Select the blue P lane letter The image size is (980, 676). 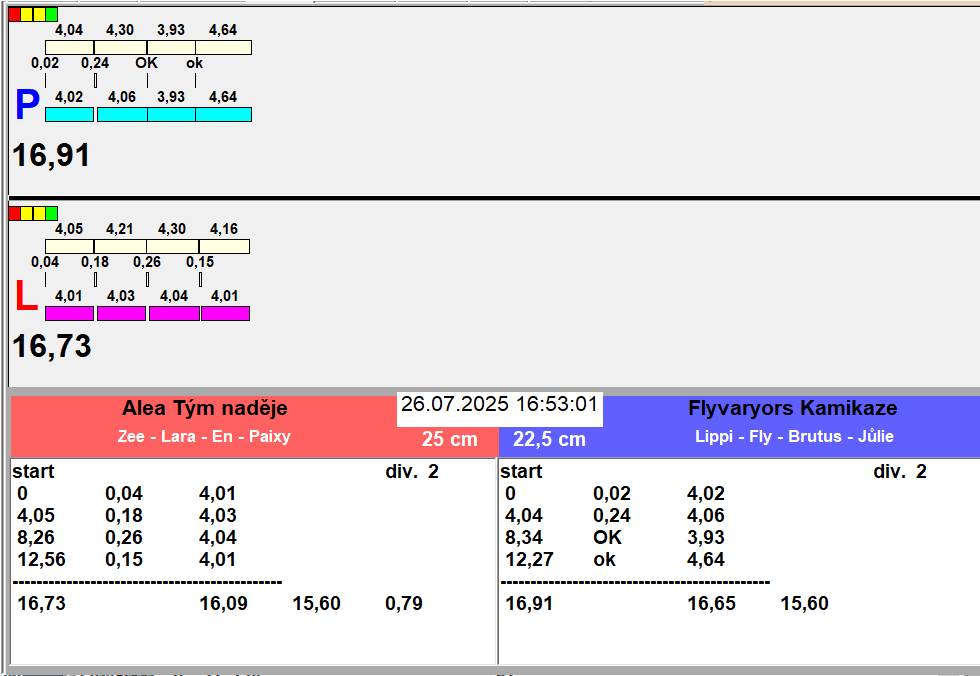point(26,105)
